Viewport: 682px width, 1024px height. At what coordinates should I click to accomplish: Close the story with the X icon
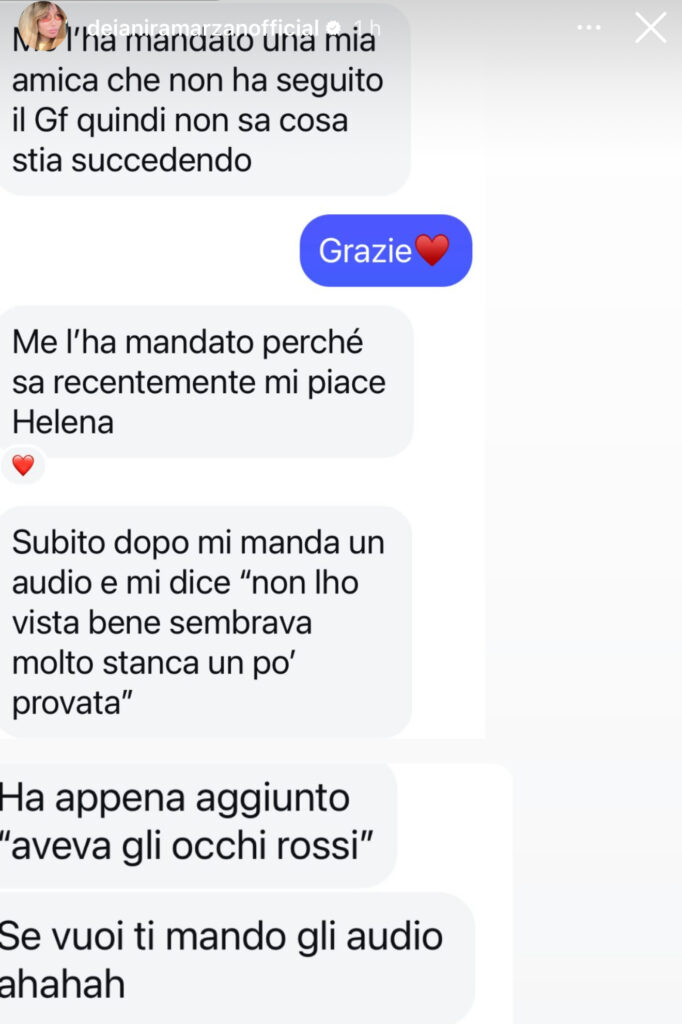pos(651,28)
